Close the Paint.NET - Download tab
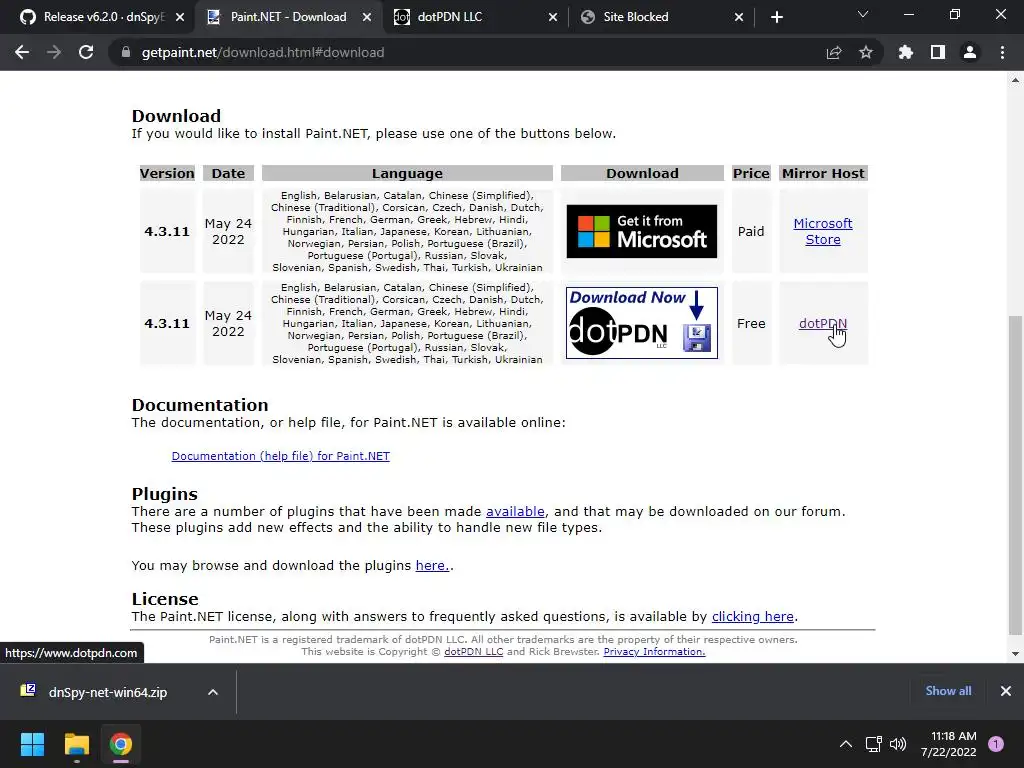Screen dimensions: 1024x768 367,17
